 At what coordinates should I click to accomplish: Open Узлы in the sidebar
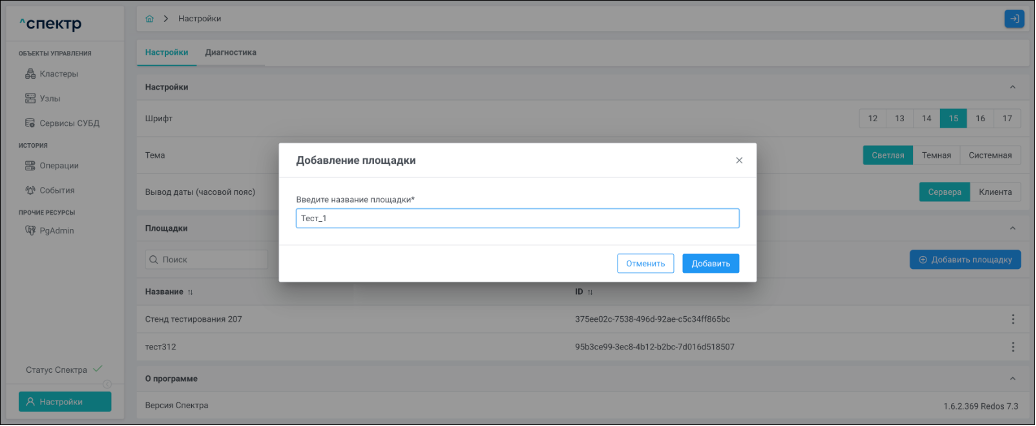[x=49, y=98]
